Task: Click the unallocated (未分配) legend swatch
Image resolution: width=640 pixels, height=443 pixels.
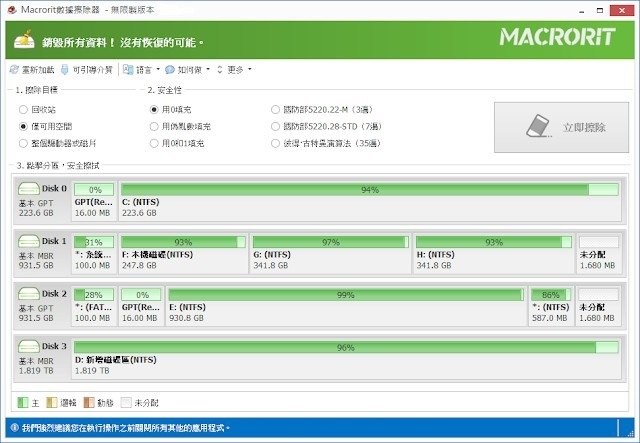Action: tap(126, 403)
